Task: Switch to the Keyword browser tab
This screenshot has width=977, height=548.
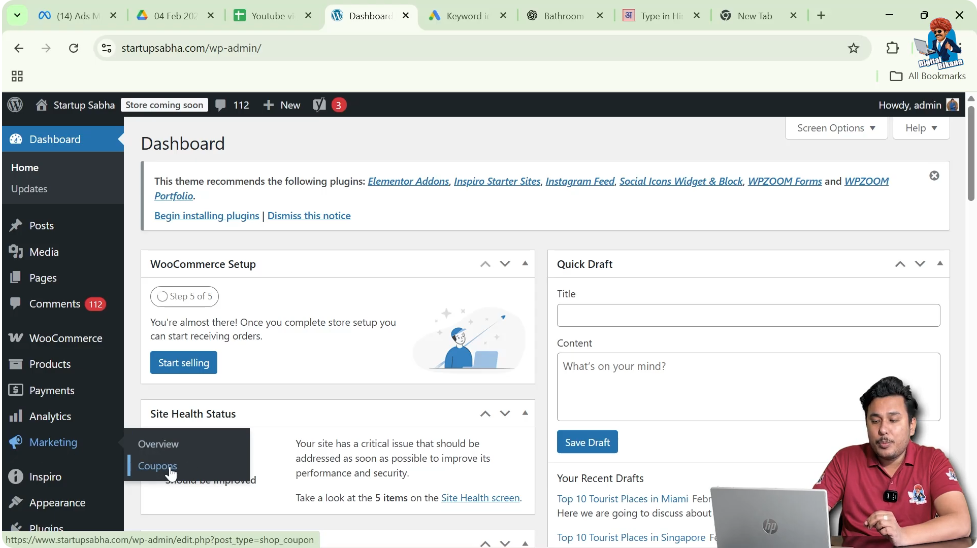Action: point(467,16)
